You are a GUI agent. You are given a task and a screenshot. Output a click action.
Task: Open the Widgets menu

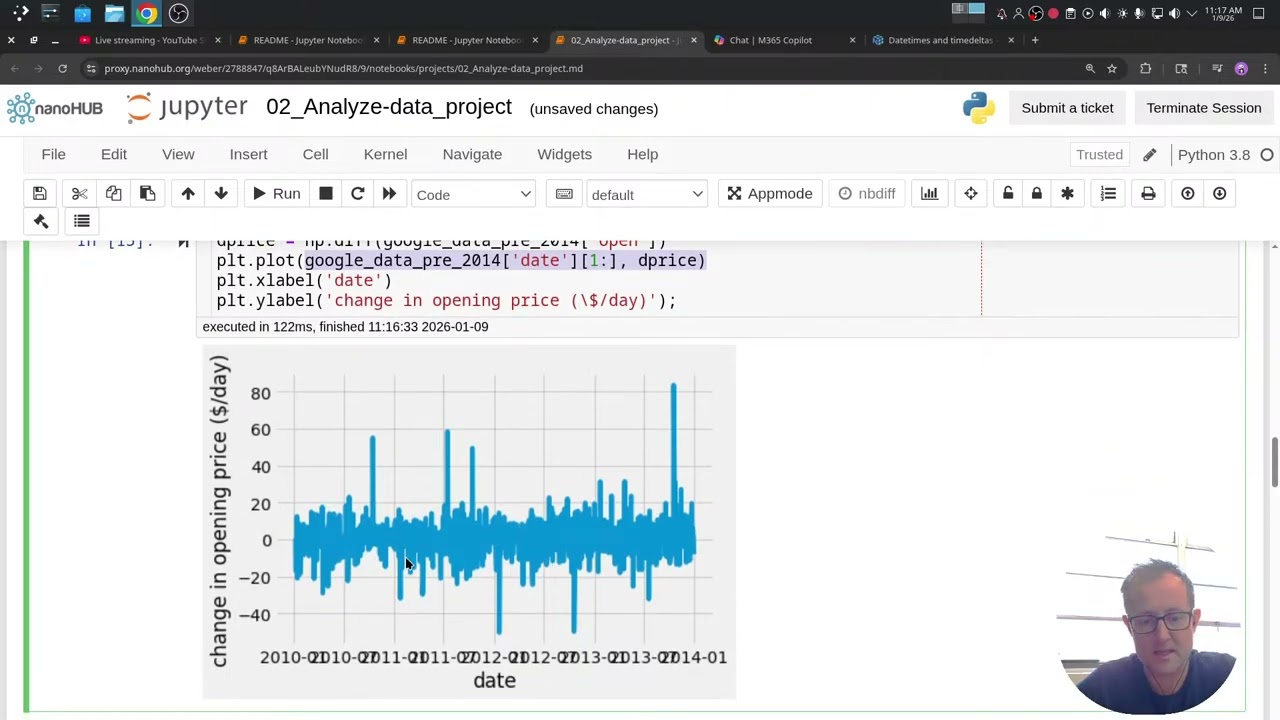[x=564, y=155]
